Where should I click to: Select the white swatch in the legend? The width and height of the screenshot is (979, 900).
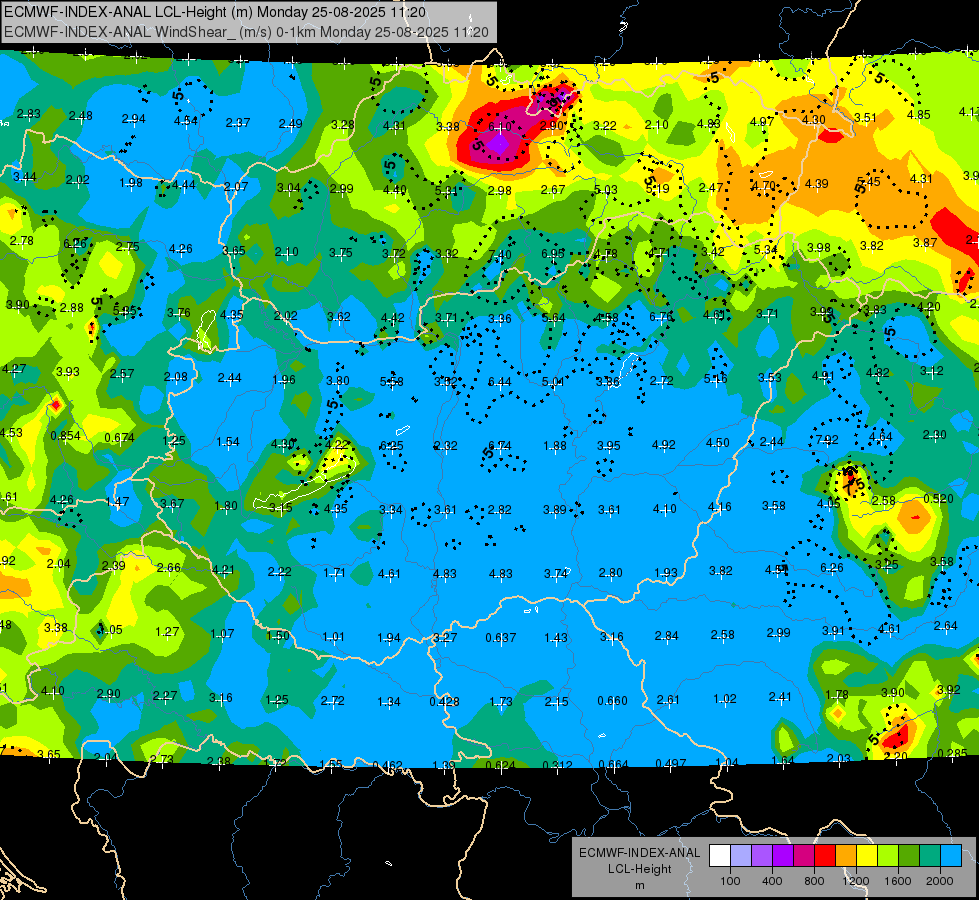(x=720, y=855)
